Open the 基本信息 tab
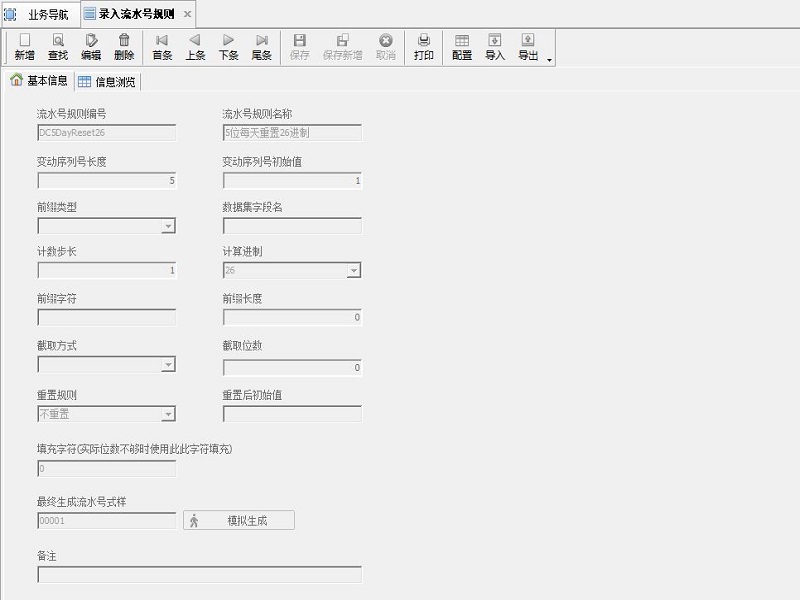 [x=39, y=81]
